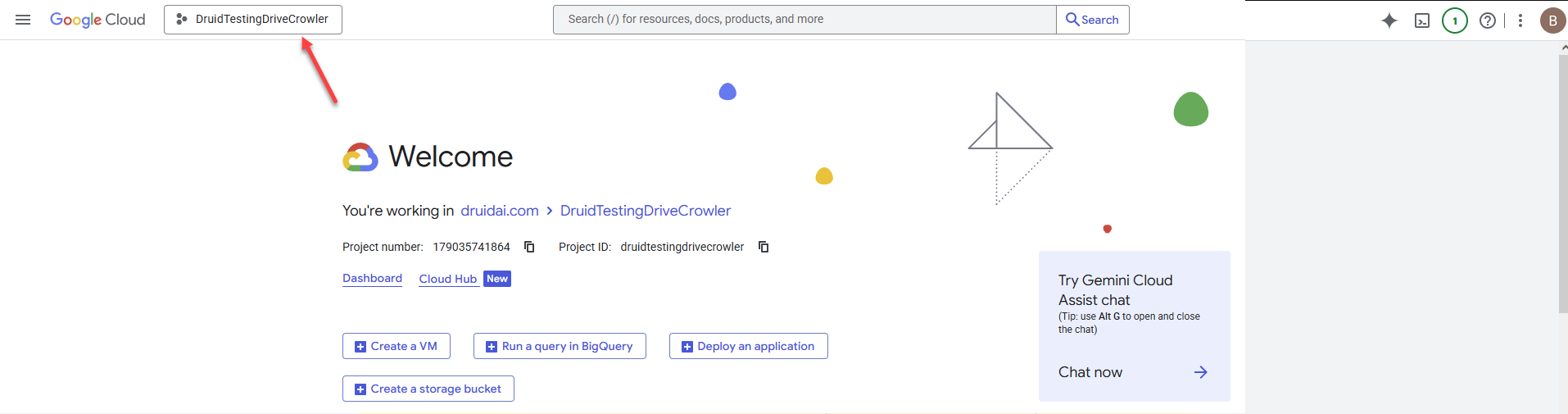The image size is (1568, 414).
Task: Click the project number 179035741864 text
Action: (x=471, y=247)
